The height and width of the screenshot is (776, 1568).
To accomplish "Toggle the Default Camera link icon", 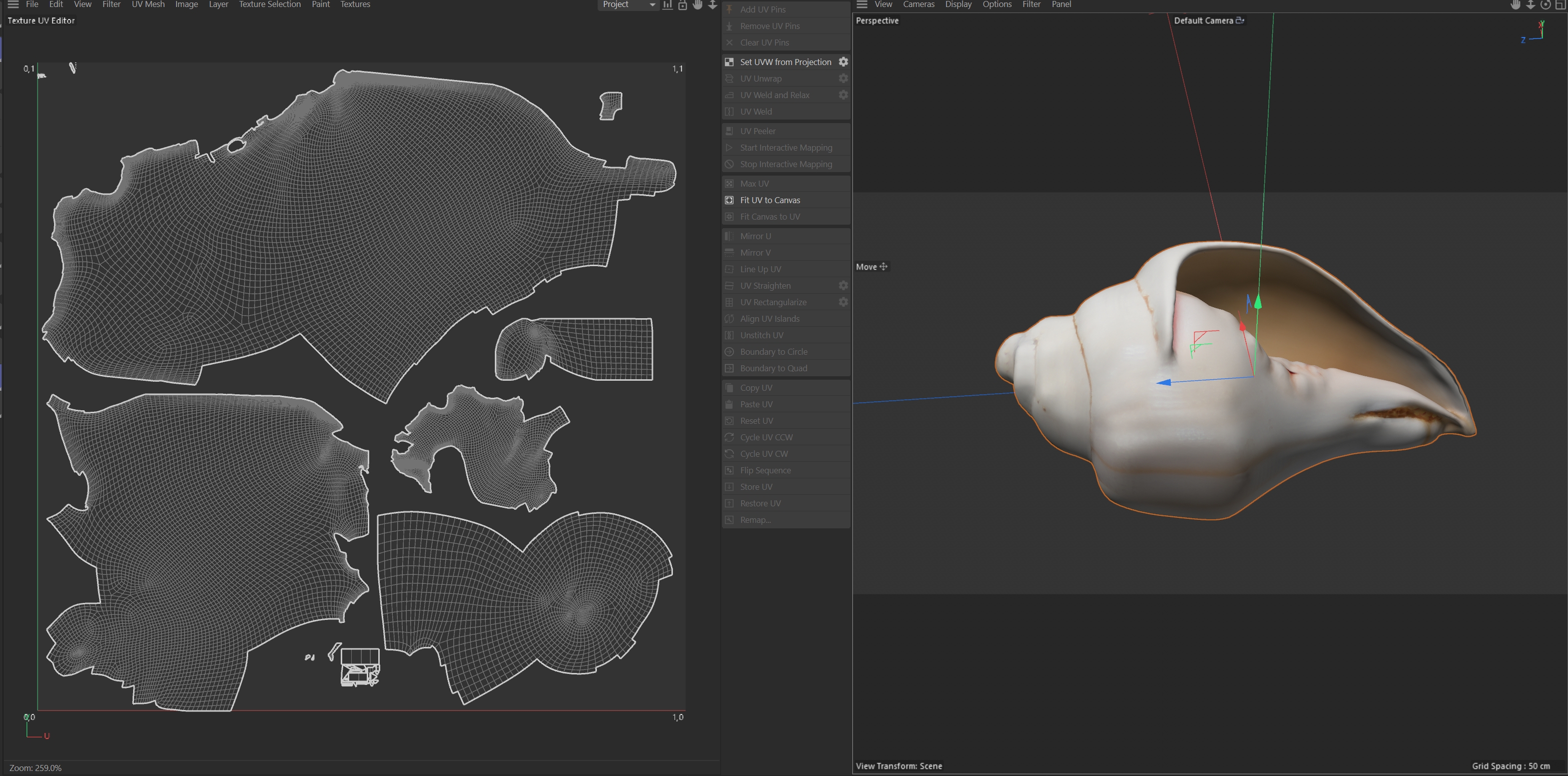I will pos(1240,21).
